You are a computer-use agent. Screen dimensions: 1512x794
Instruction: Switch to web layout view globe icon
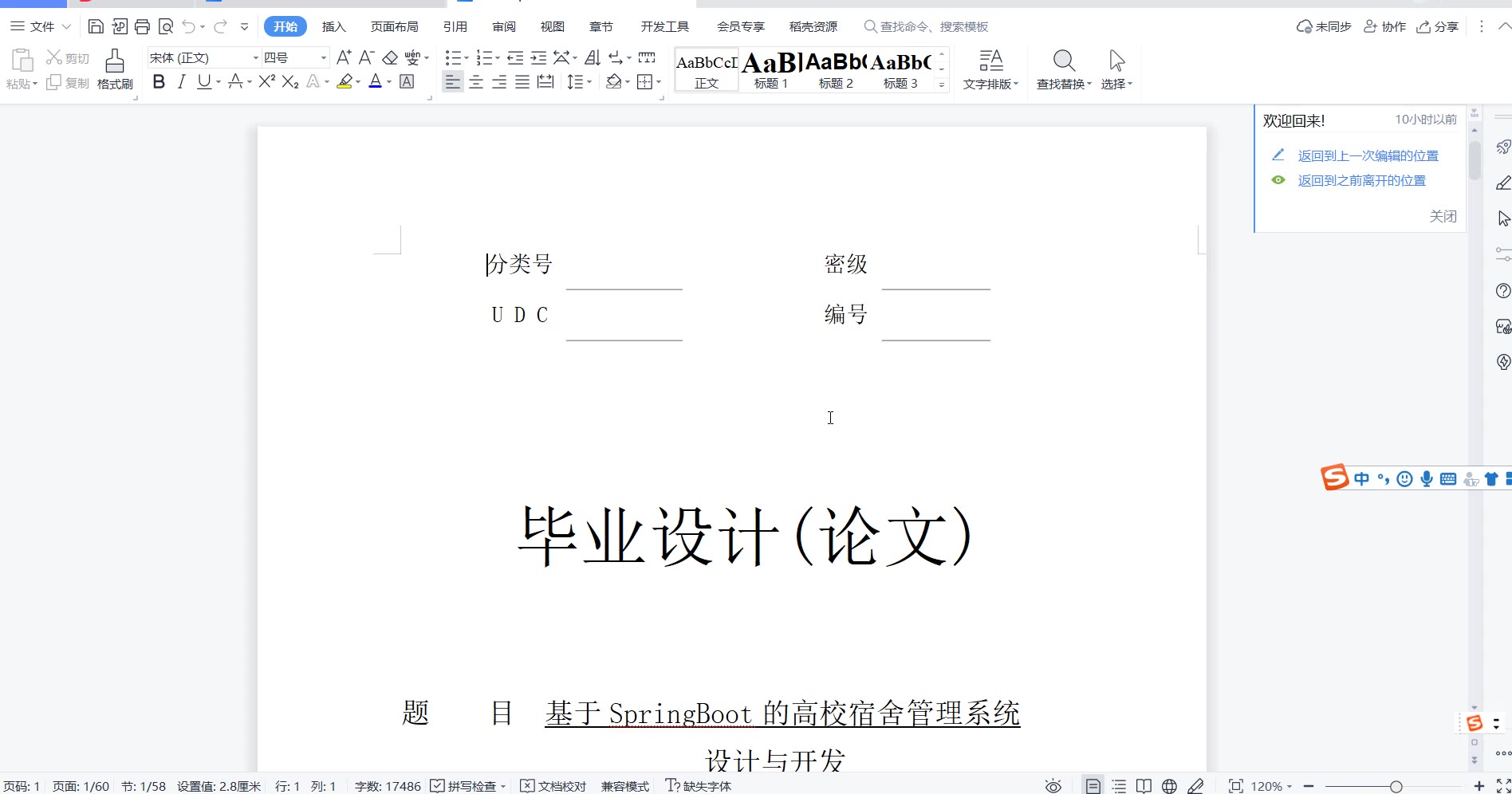coord(1169,786)
